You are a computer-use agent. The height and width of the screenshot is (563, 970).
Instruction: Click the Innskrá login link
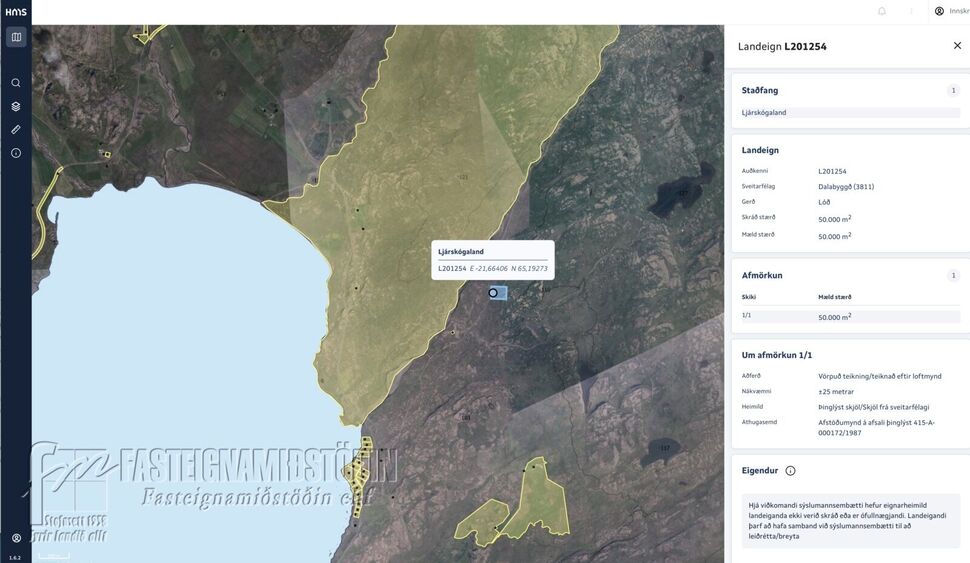[952, 11]
